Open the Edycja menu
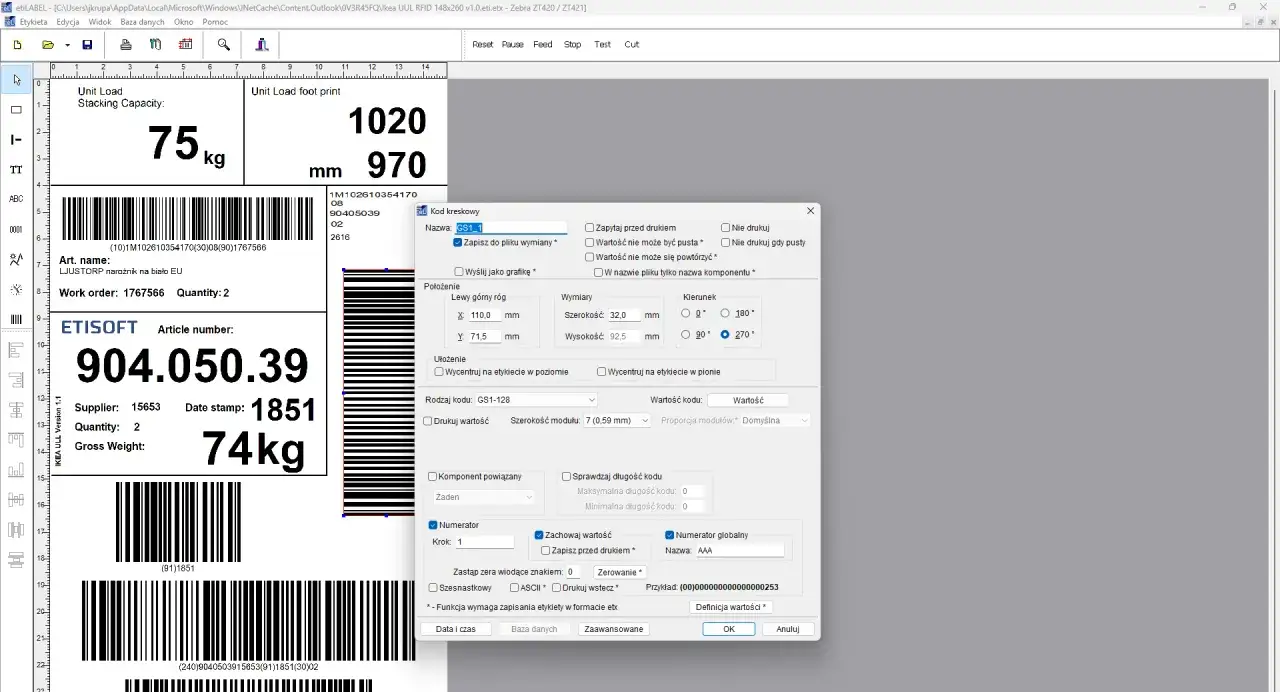The width and height of the screenshot is (1280, 692). [68, 21]
